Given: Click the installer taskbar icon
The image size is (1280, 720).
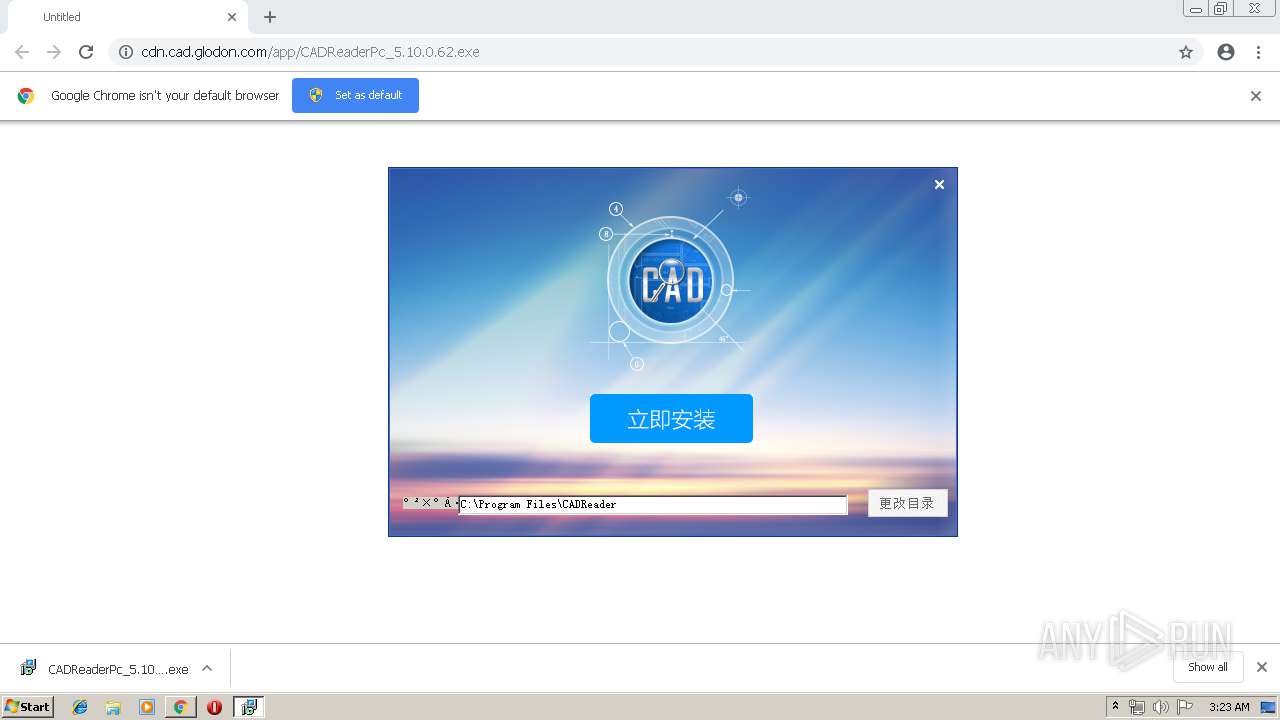Looking at the screenshot, I should click(x=249, y=707).
